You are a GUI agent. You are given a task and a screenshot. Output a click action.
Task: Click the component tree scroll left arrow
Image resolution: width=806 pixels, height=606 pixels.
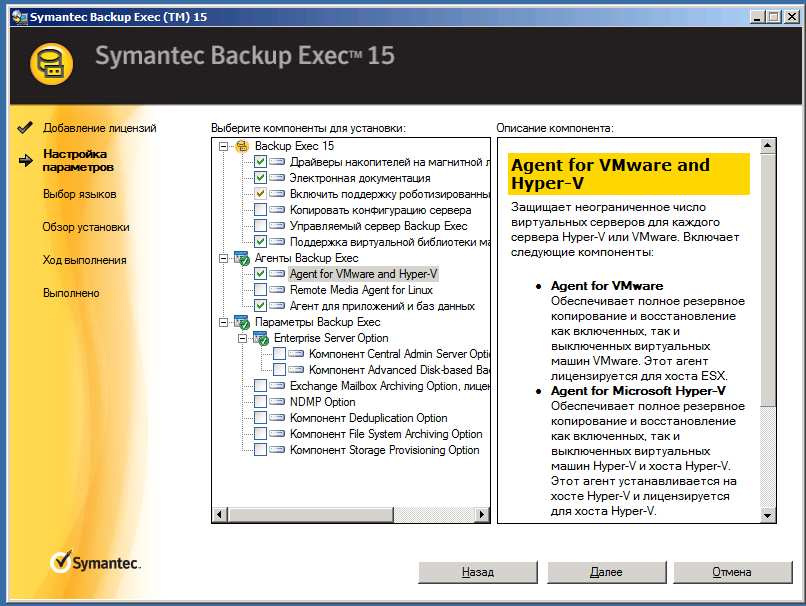point(220,514)
